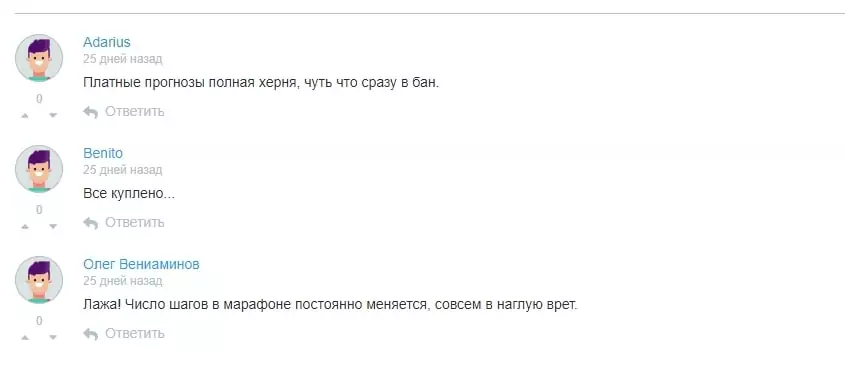Screen dimensions: 845x386
Task: Click the timestamp on Adarius's comment
Action: pyautogui.click(x=122, y=59)
